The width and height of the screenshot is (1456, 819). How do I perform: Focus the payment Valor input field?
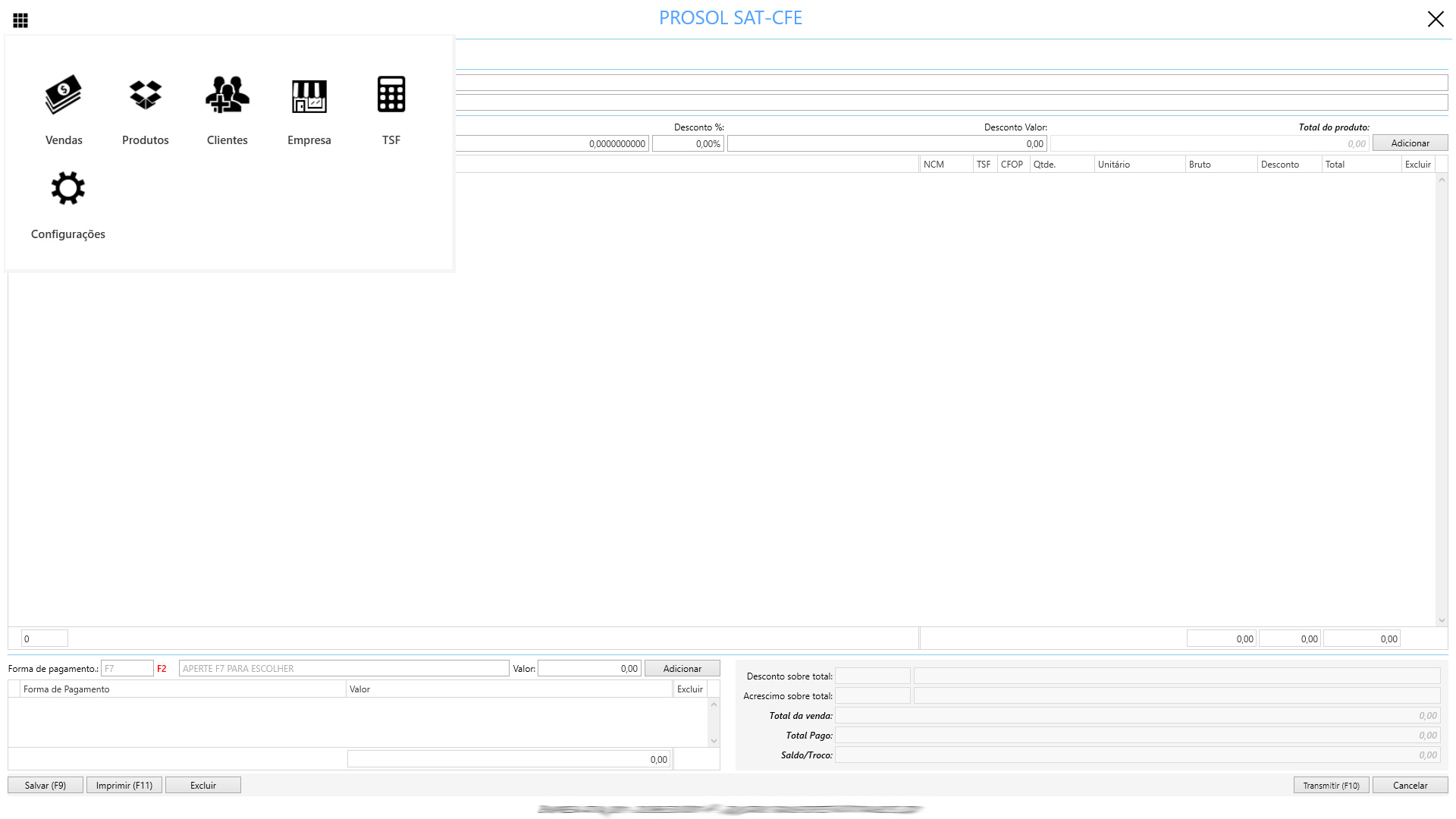pyautogui.click(x=589, y=669)
